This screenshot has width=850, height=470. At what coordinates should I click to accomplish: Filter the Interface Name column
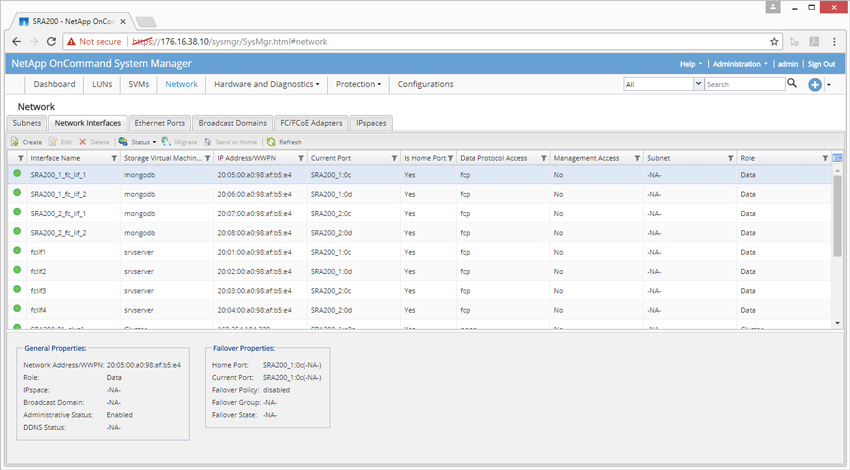click(x=114, y=158)
